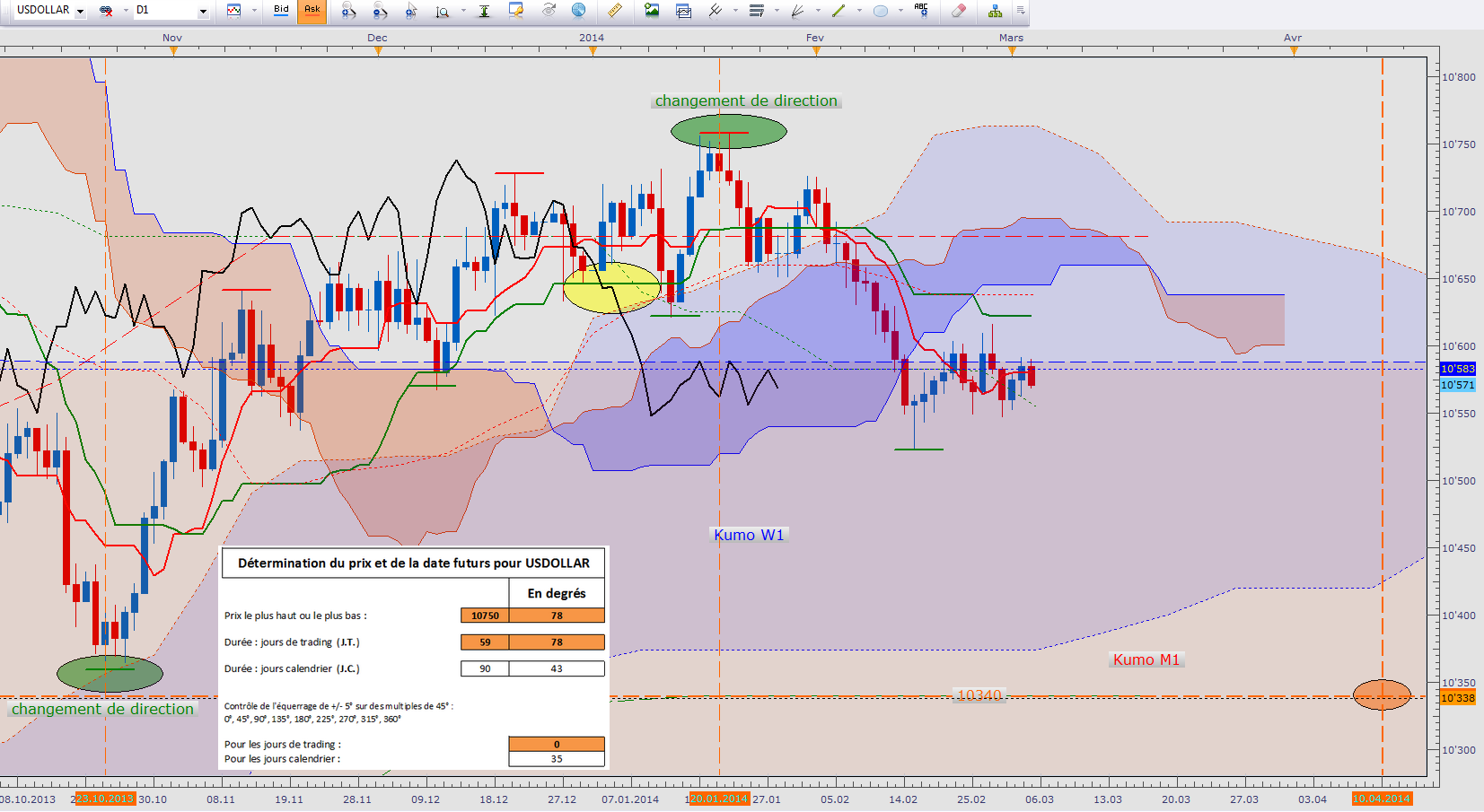Choose the ABC text label tool

click(x=921, y=11)
